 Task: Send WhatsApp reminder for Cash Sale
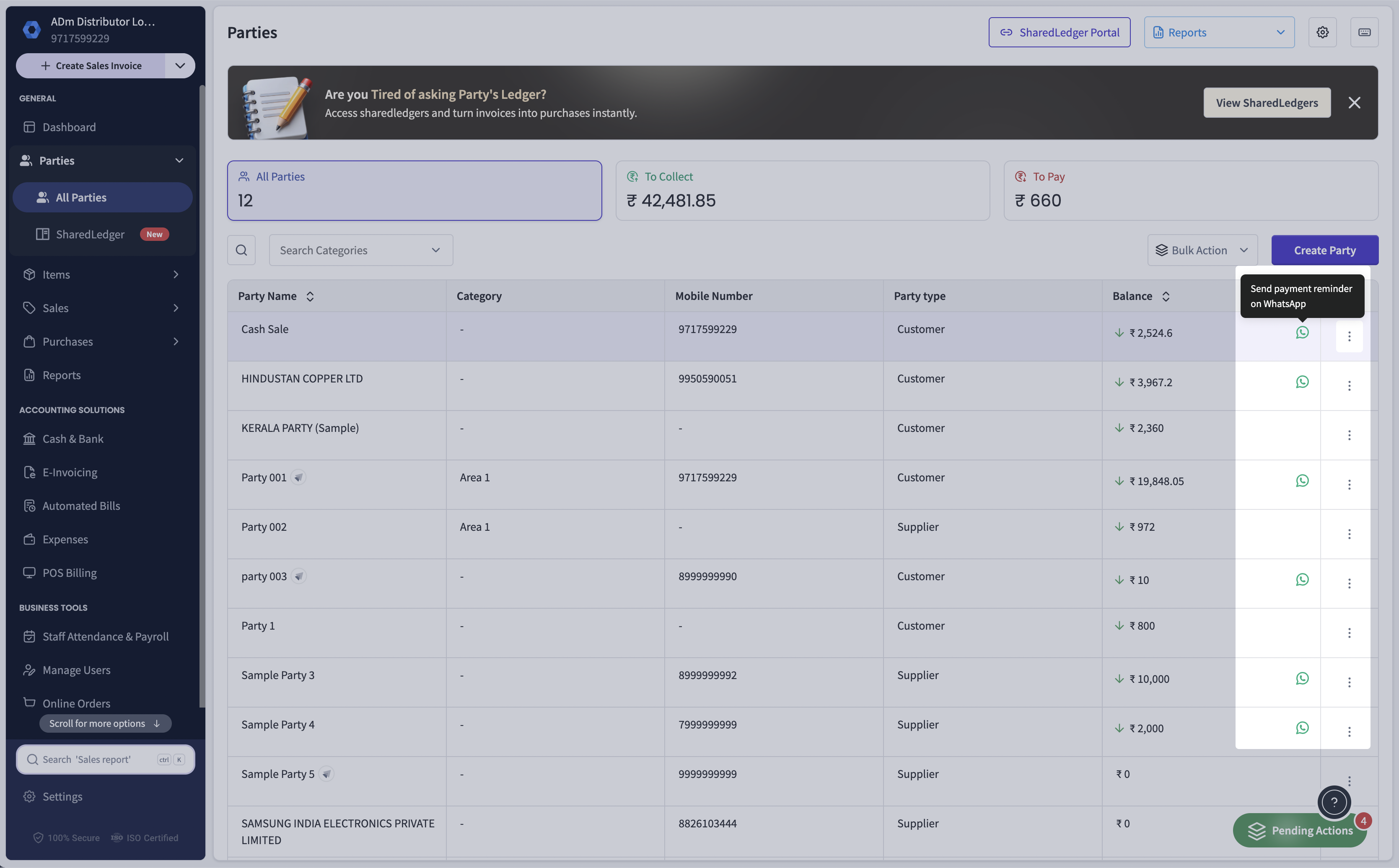(x=1302, y=332)
